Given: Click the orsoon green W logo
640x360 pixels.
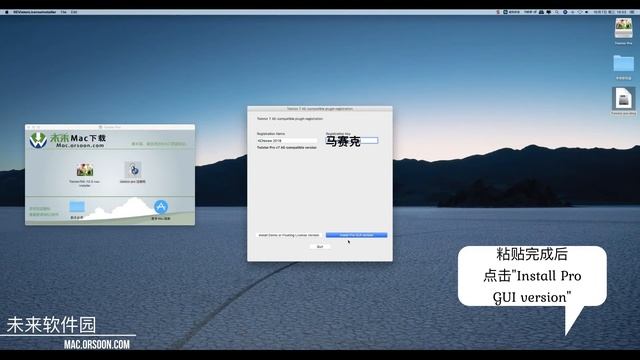Looking at the screenshot, I should coord(38,140).
